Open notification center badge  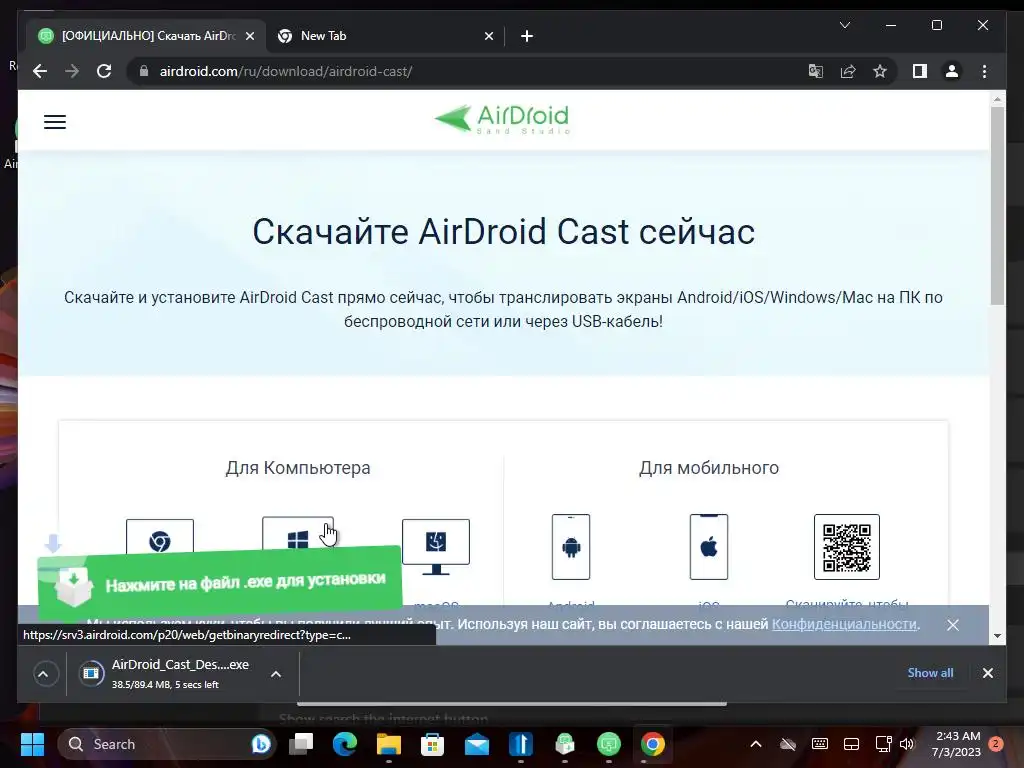pos(996,743)
